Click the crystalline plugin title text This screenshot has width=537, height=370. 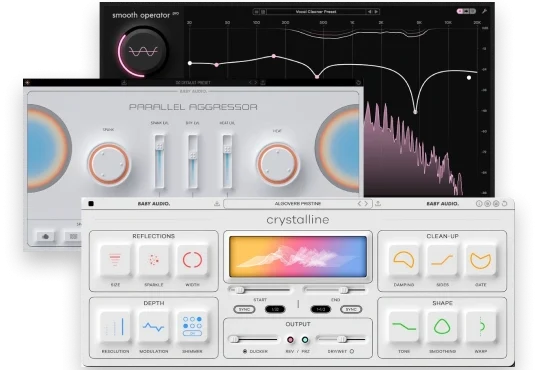pos(298,220)
